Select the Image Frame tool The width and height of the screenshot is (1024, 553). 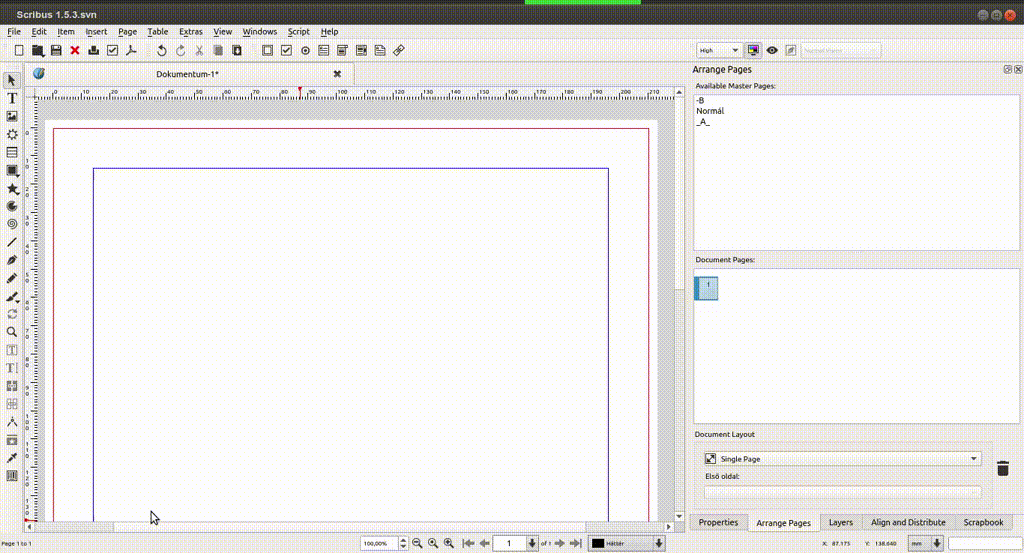pos(12,116)
